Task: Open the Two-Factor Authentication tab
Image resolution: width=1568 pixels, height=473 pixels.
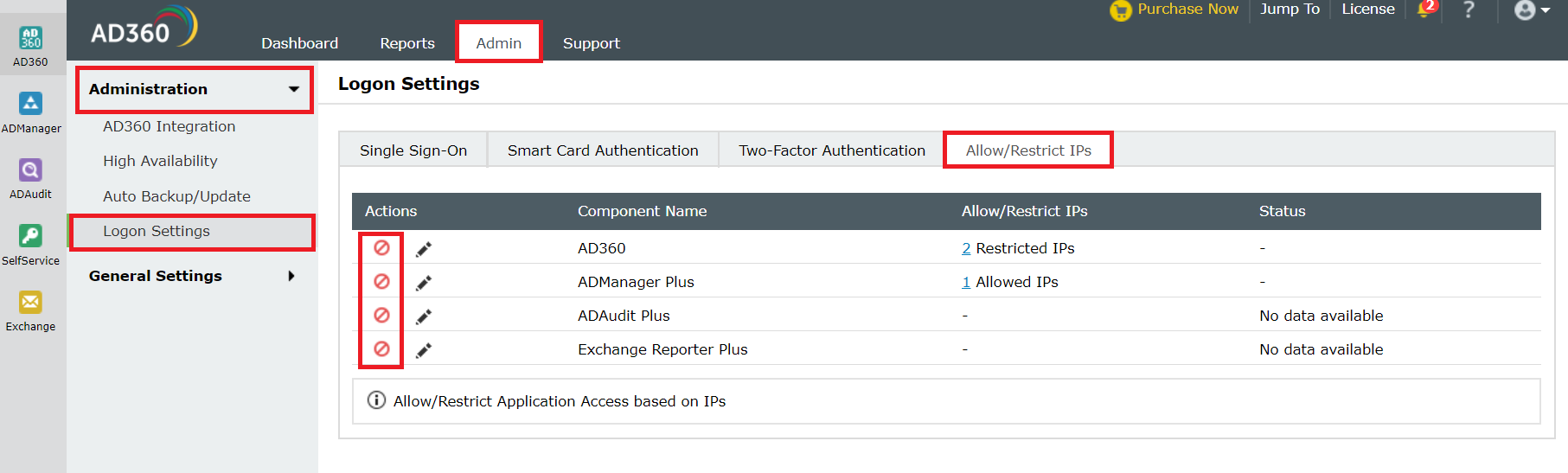Action: click(x=832, y=150)
